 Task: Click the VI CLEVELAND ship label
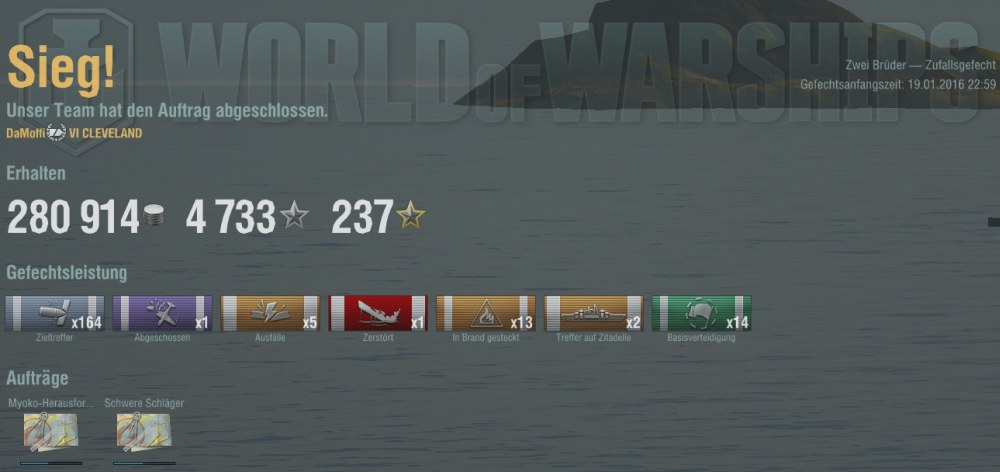[x=105, y=133]
